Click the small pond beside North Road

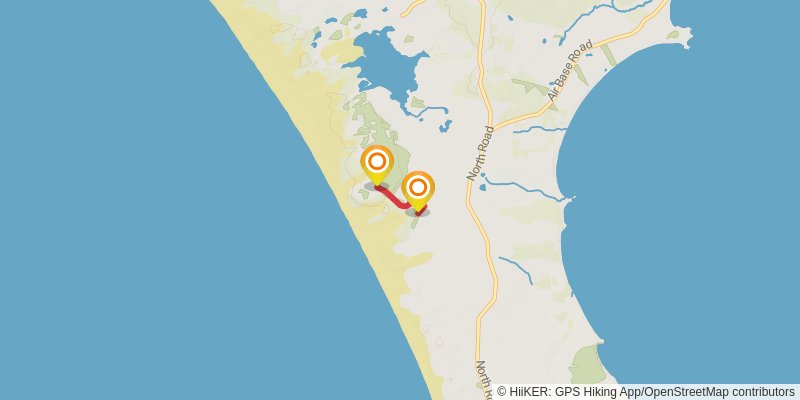482,188
